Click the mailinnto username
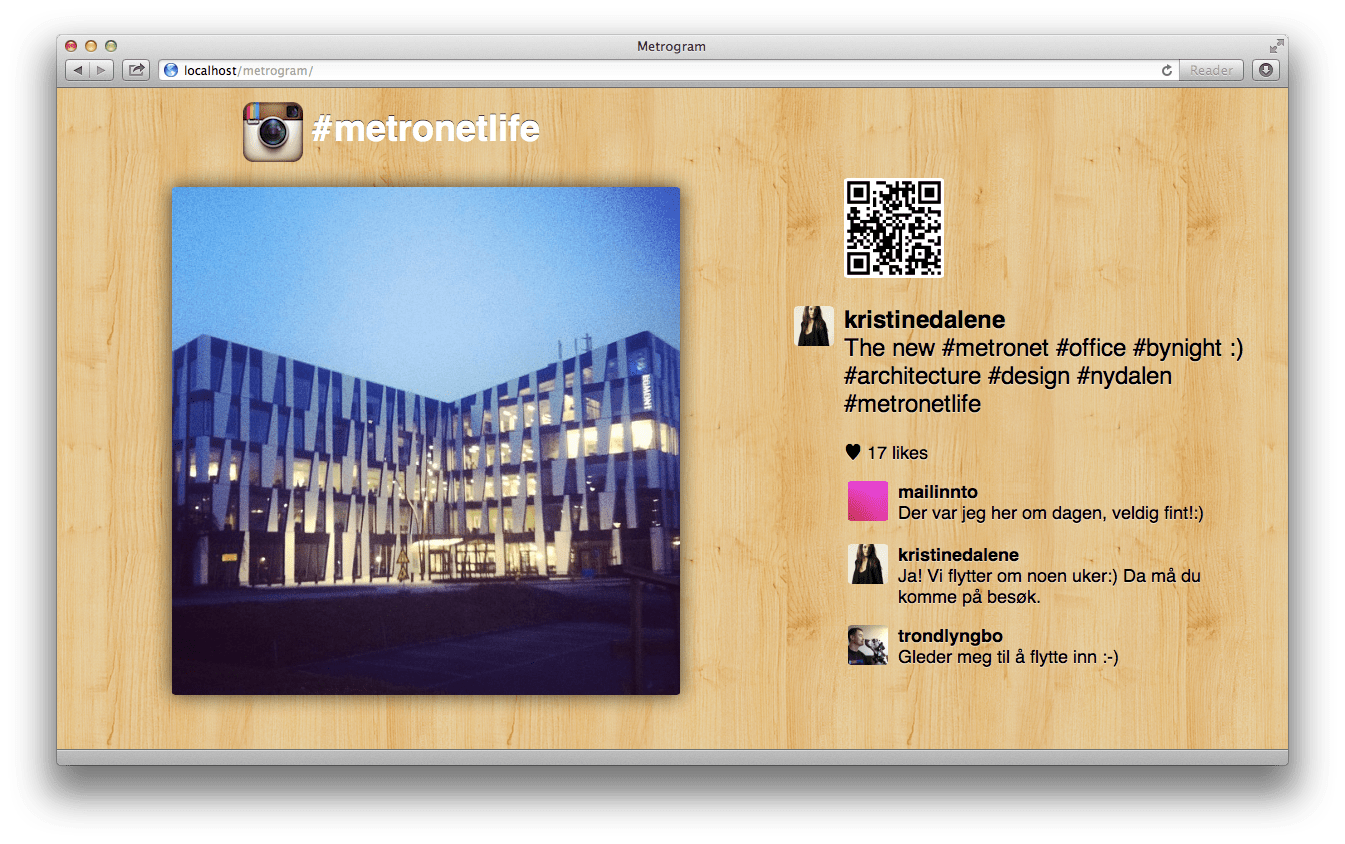The height and width of the screenshot is (844, 1345). (x=937, y=491)
